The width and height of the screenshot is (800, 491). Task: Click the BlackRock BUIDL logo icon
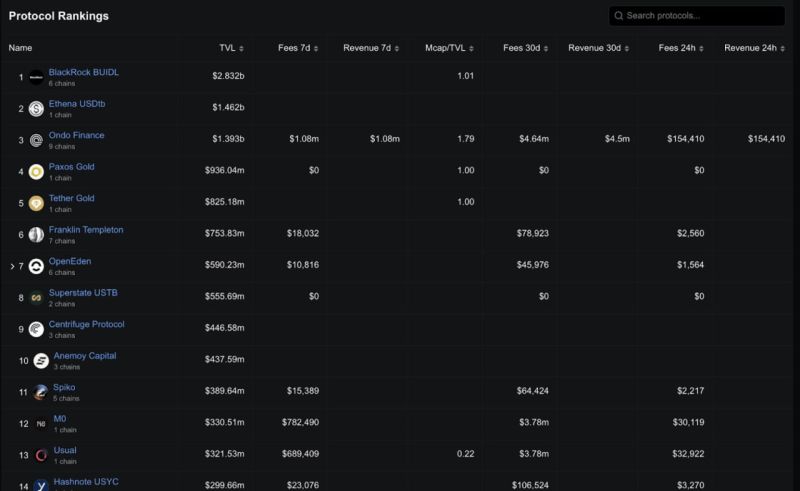(x=36, y=77)
